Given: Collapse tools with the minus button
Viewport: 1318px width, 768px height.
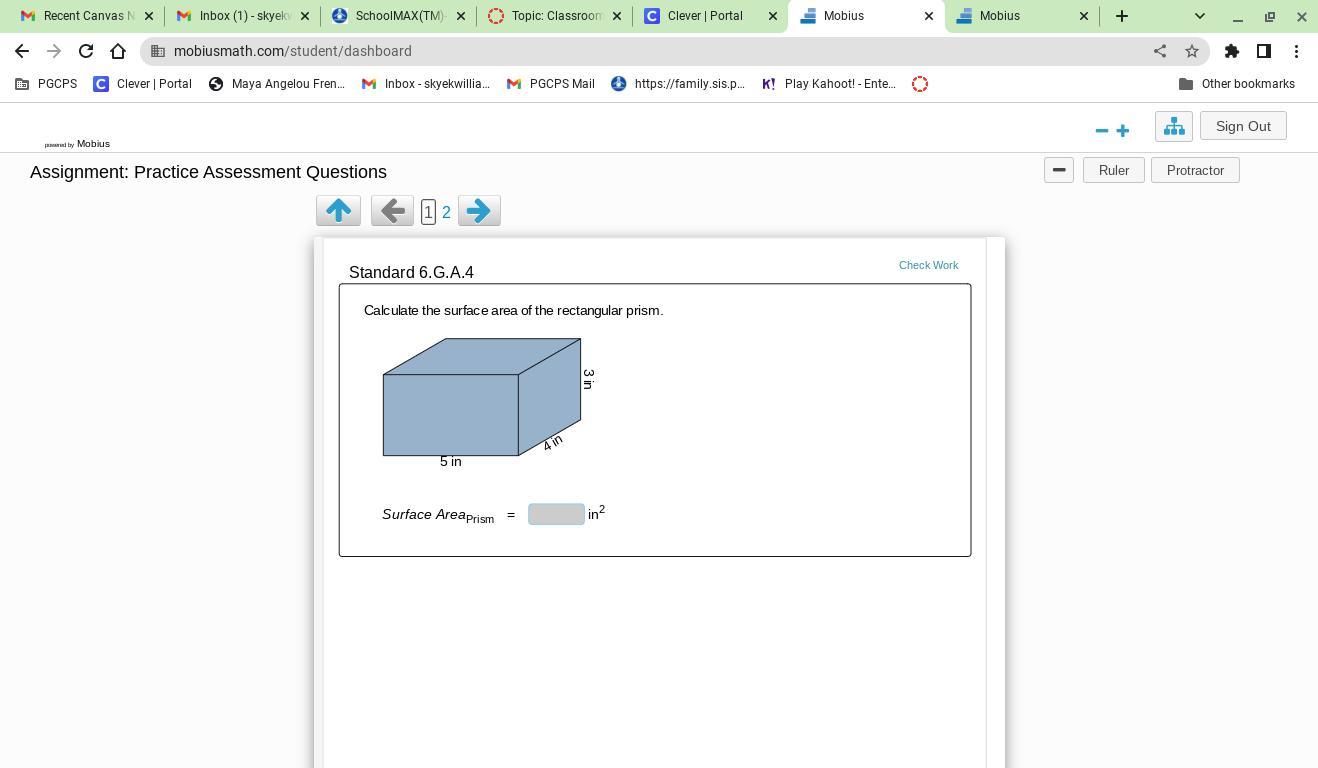Looking at the screenshot, I should click(x=1059, y=170).
